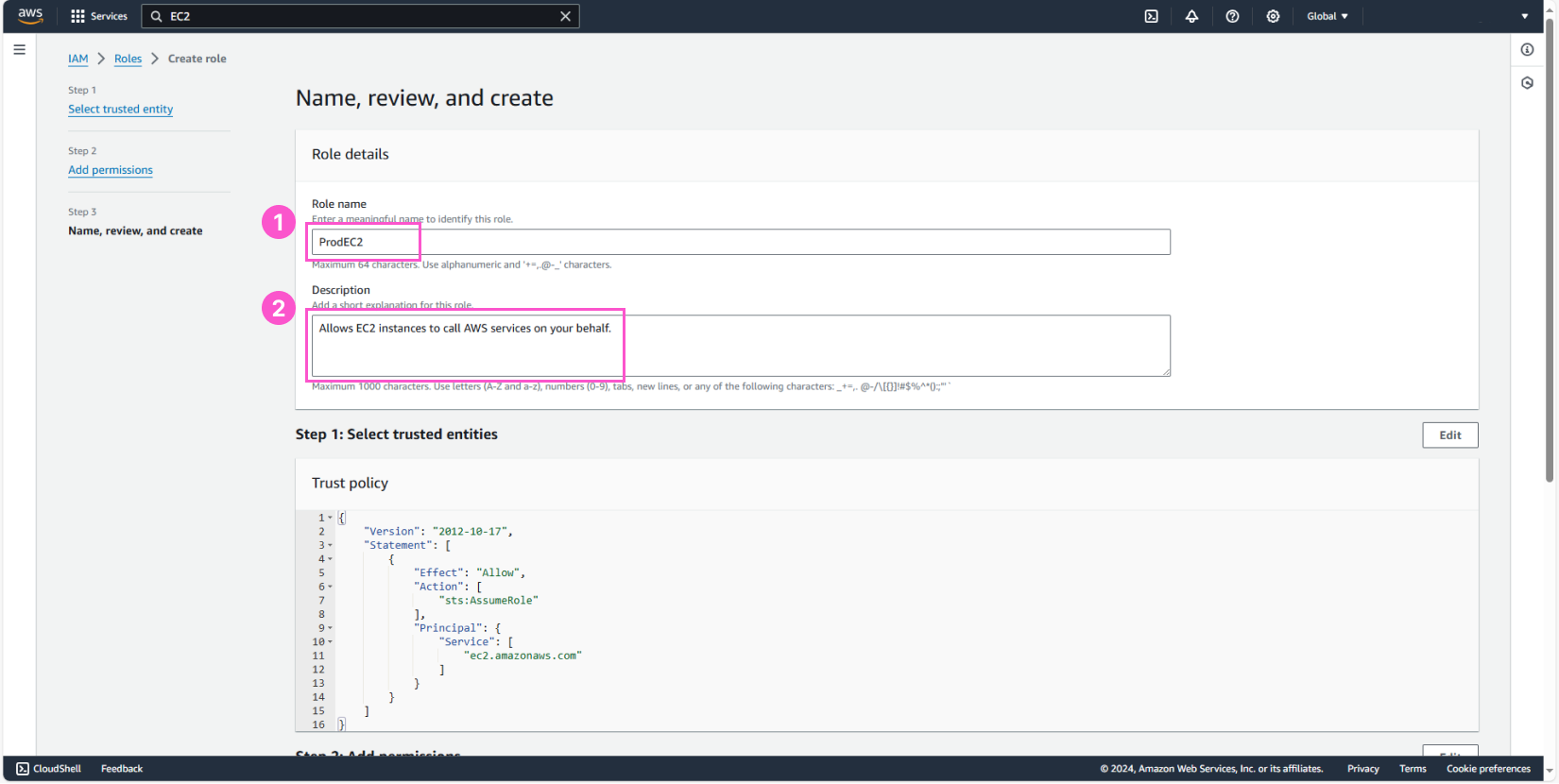Open the tutorials clock icon on right
Viewport: 1559px width, 784px height.
tap(1527, 83)
